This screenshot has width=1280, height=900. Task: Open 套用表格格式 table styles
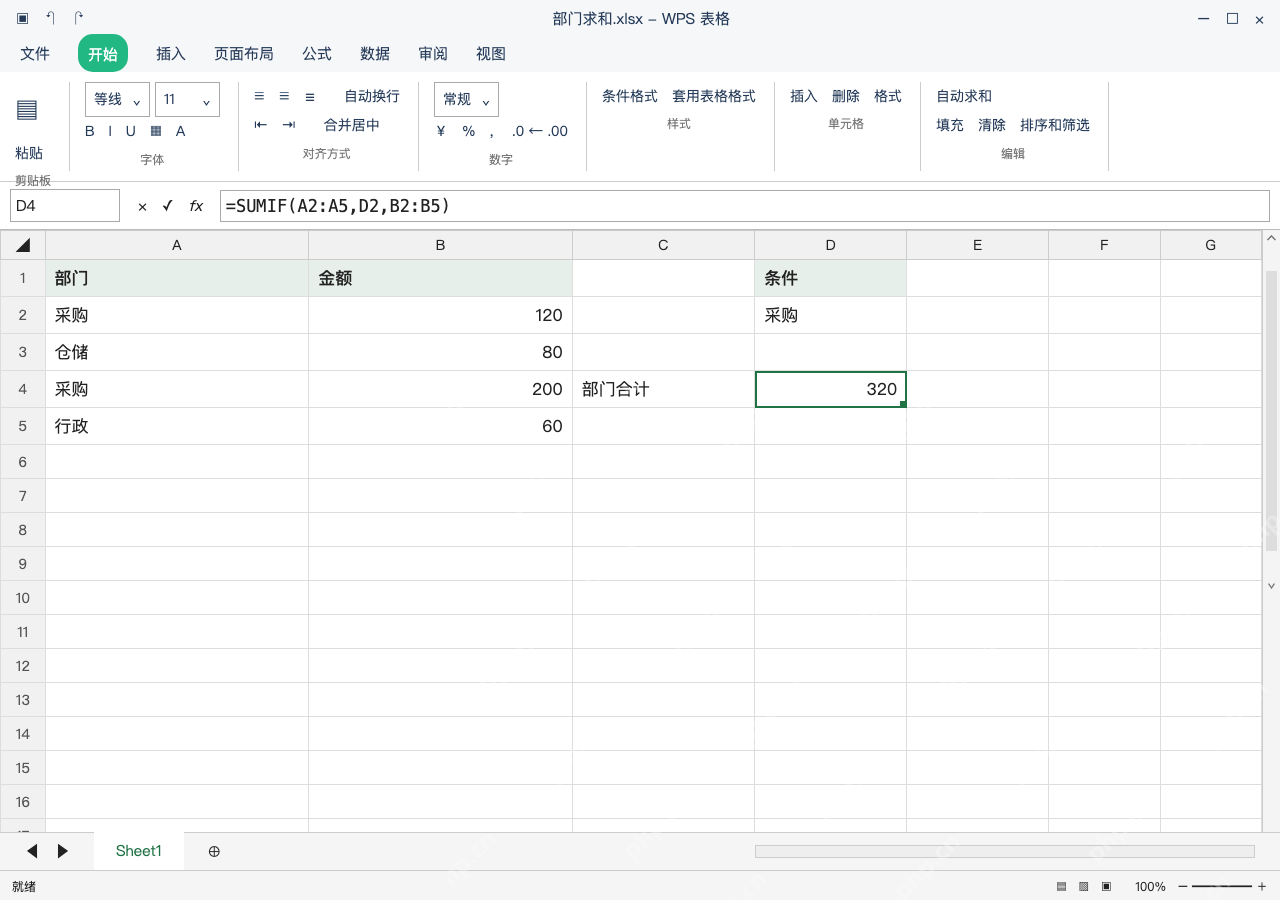714,96
